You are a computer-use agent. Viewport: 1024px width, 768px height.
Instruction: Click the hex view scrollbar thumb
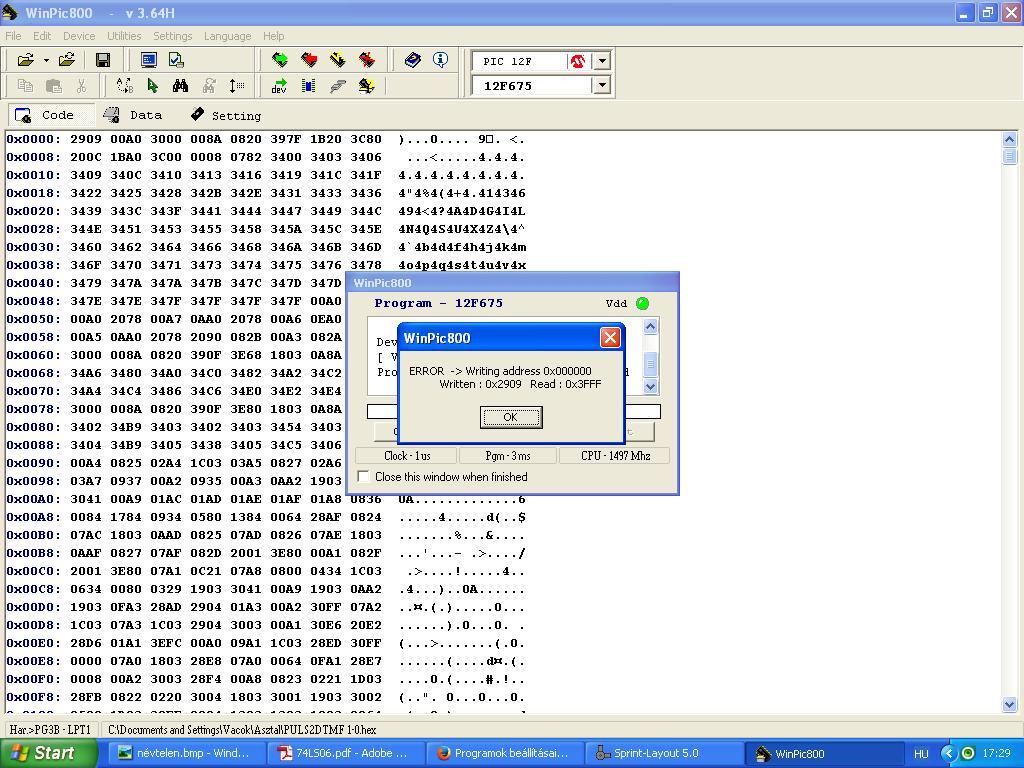point(1009,155)
